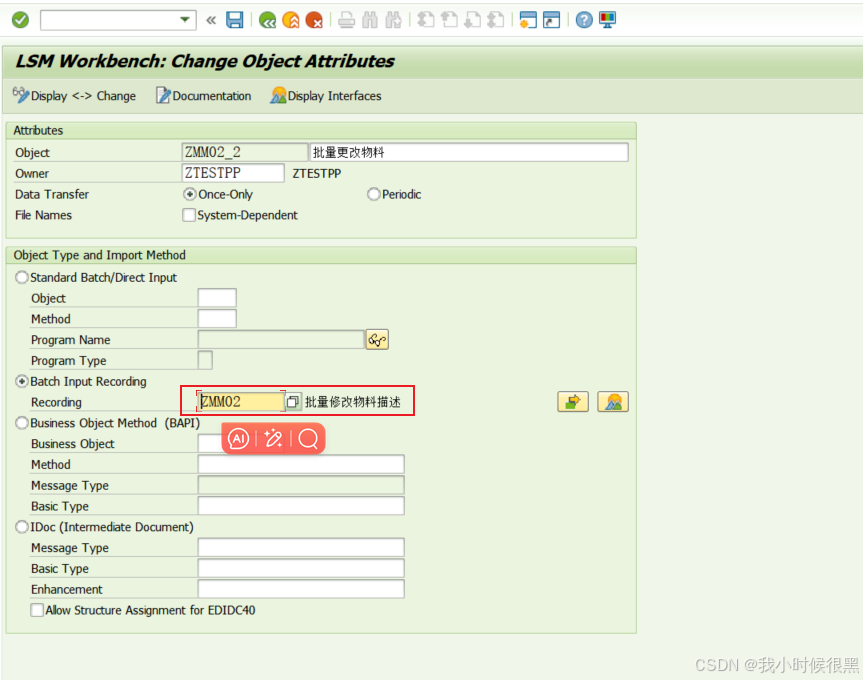
Task: Select Standard Batch/Direct Input radio button
Action: (22, 277)
